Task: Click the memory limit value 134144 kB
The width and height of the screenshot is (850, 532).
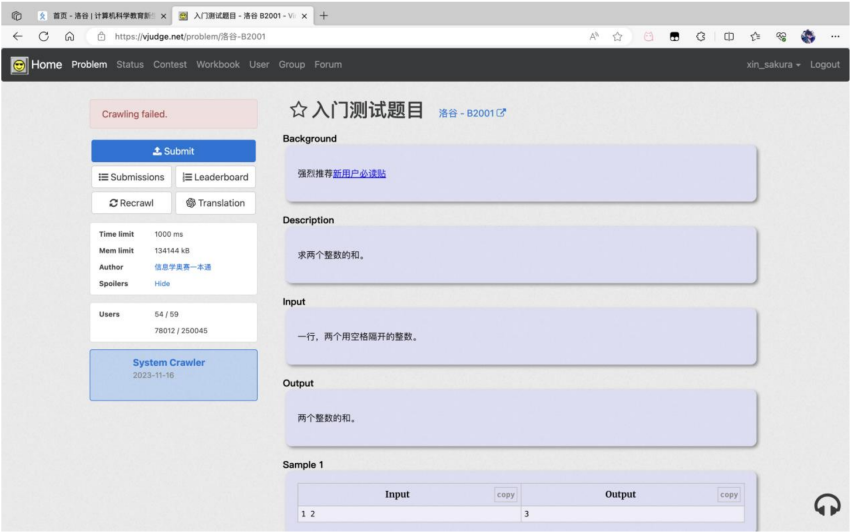Action: [x=172, y=251]
